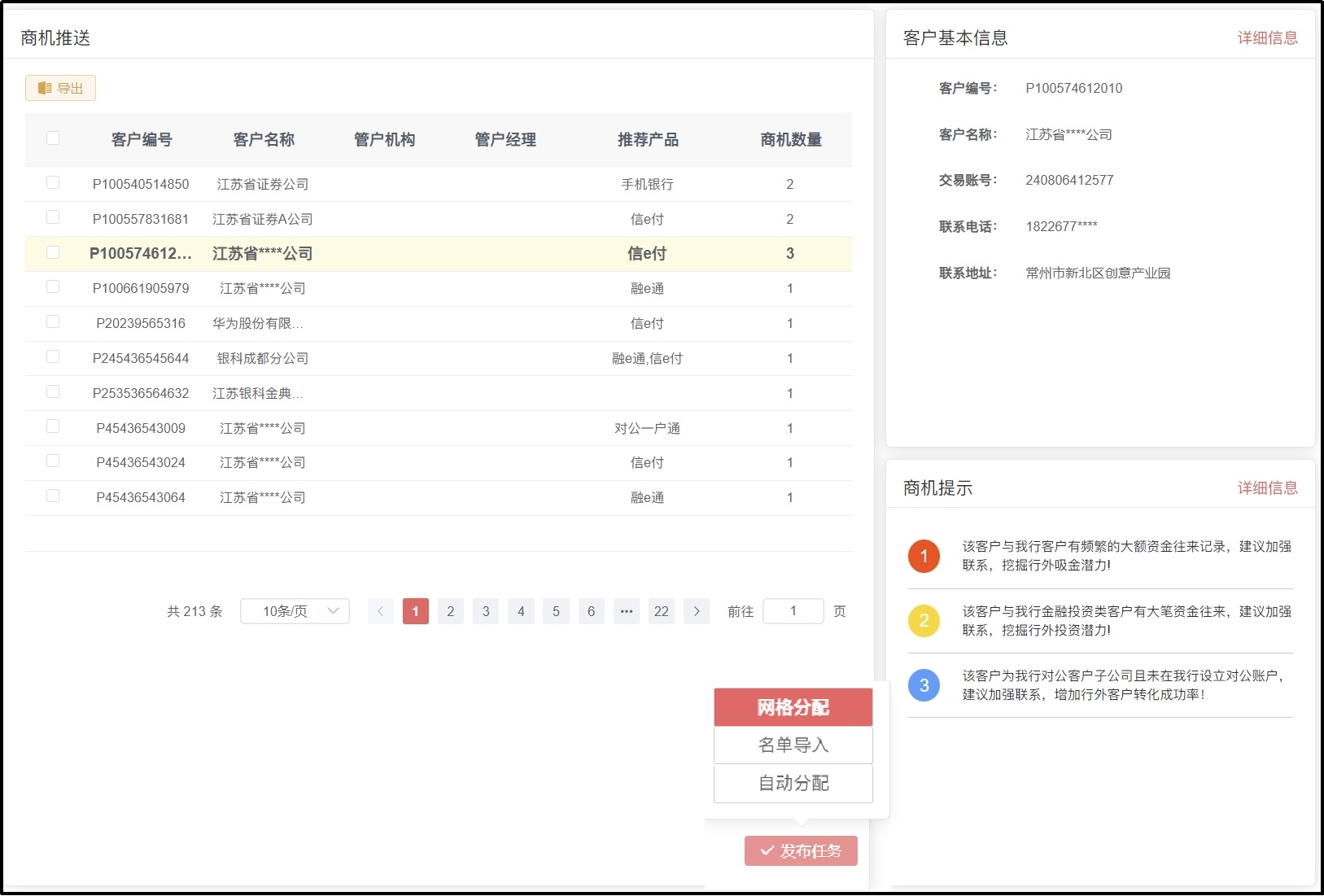Check the row P100540514850 checkbox

(53, 182)
